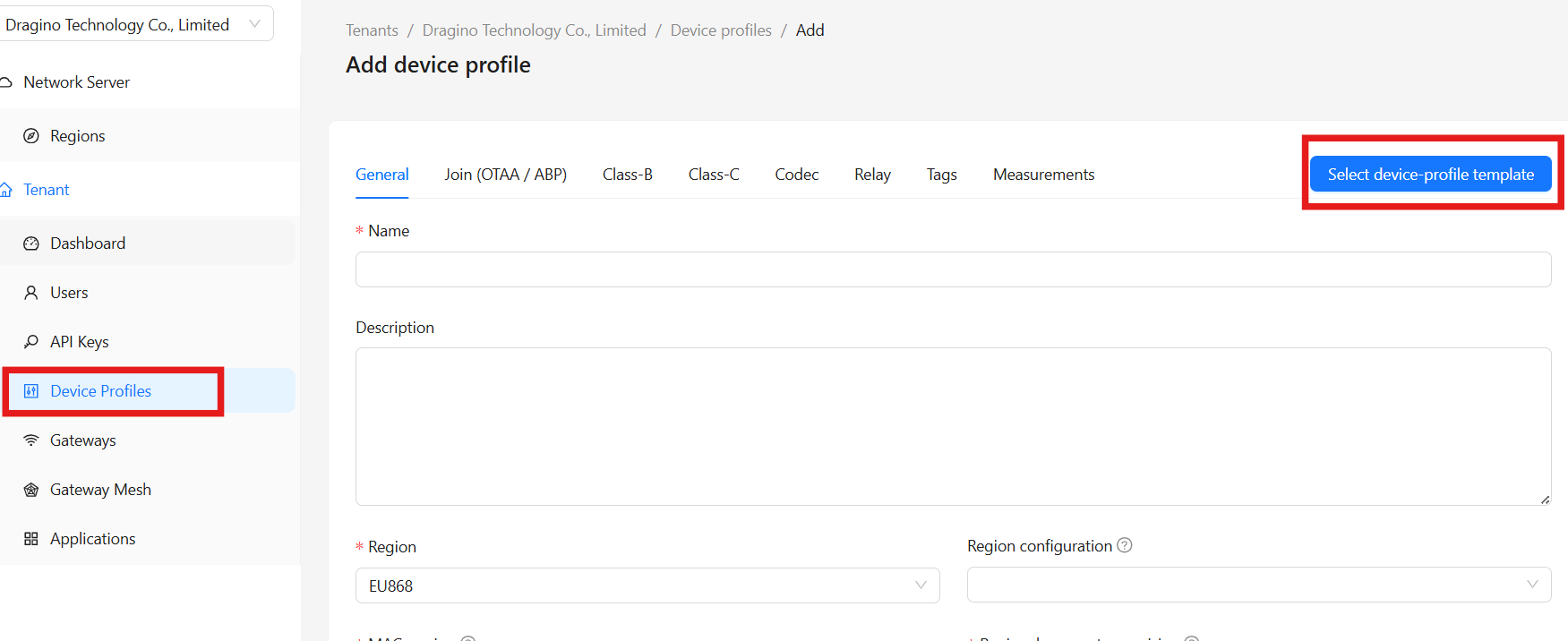The image size is (1568, 641).
Task: Click the Regions compass icon
Action: pyautogui.click(x=31, y=136)
